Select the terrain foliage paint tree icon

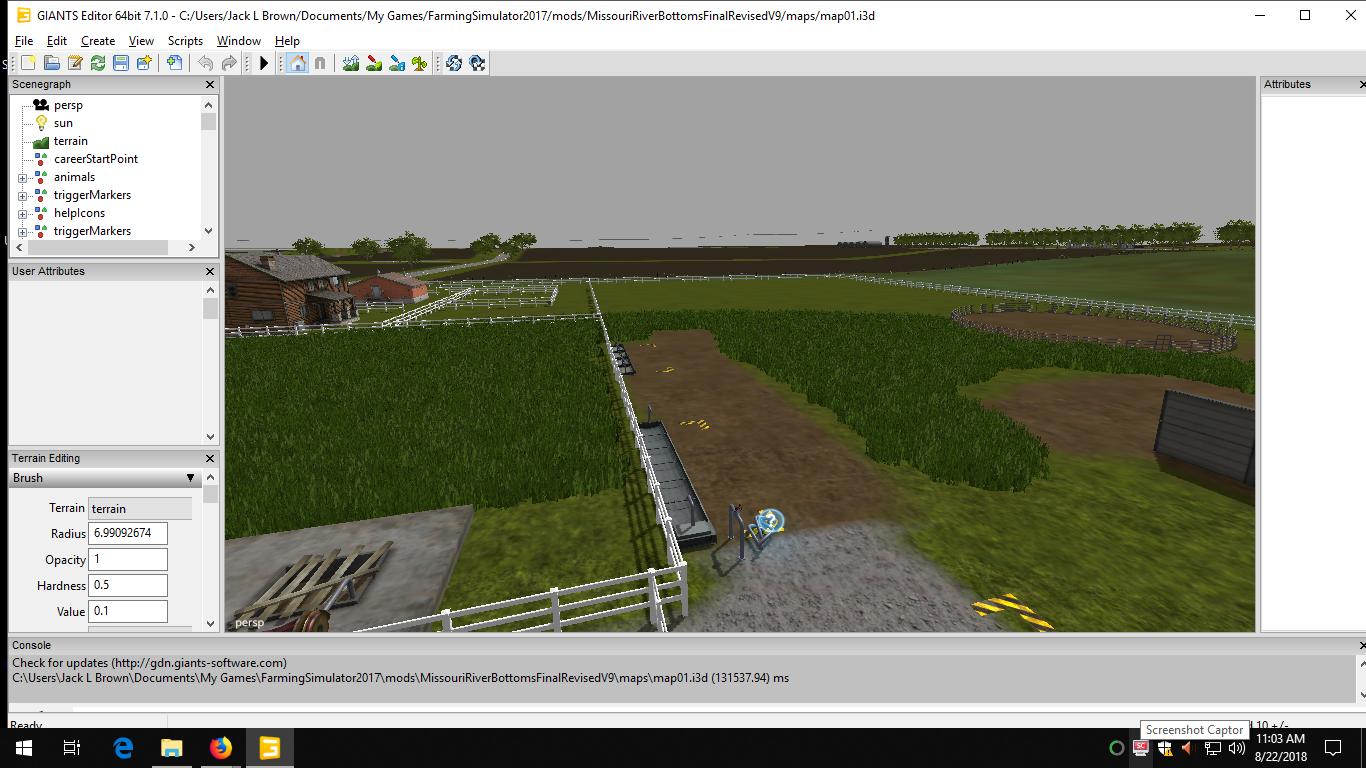420,63
